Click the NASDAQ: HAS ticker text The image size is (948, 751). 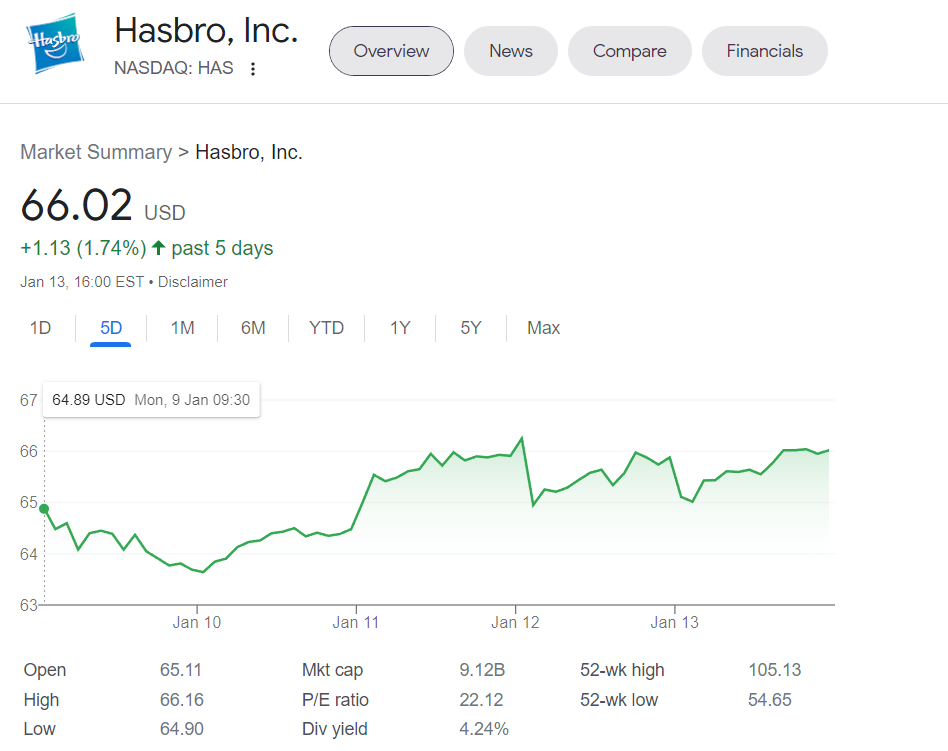pyautogui.click(x=174, y=68)
